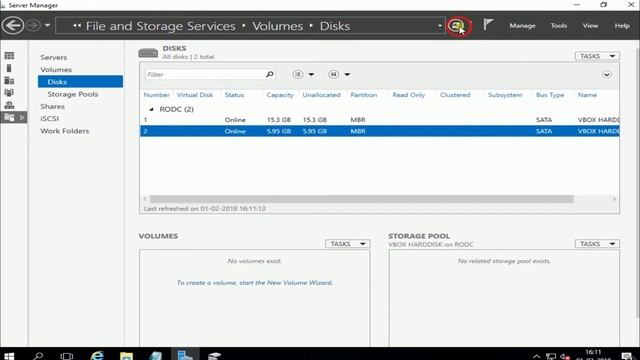Click the AD DS sidebar icon

[x=9, y=93]
